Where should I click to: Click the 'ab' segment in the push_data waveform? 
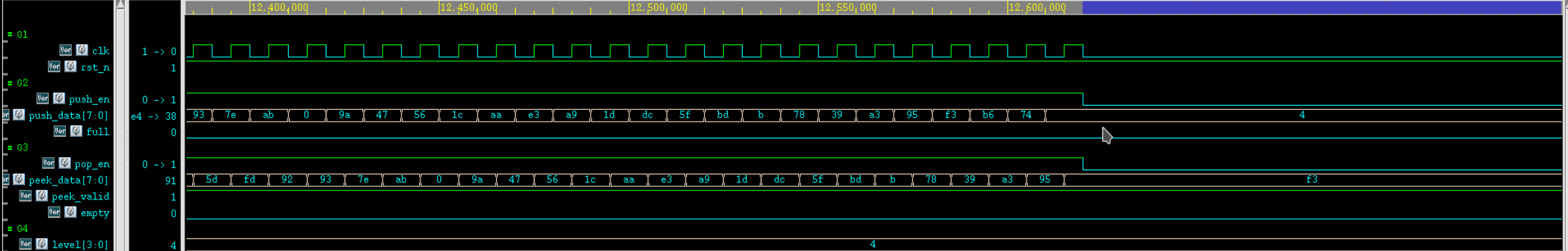click(269, 115)
